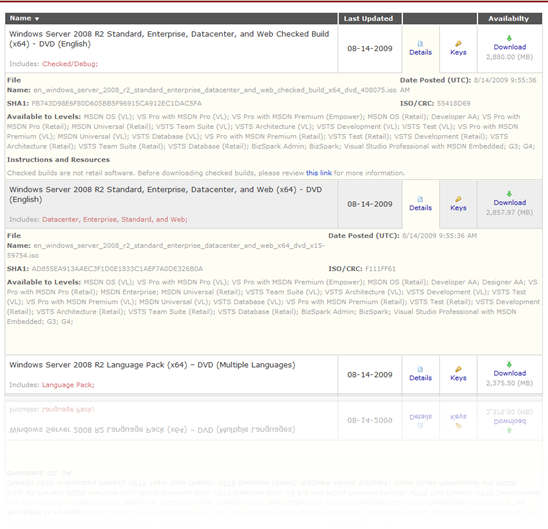Sort by the Name column arrow
Screen dimensions: 548x529
(x=37, y=19)
